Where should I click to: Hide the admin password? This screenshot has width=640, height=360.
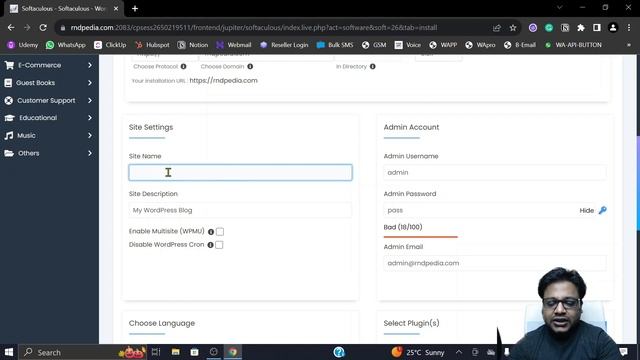pos(587,211)
